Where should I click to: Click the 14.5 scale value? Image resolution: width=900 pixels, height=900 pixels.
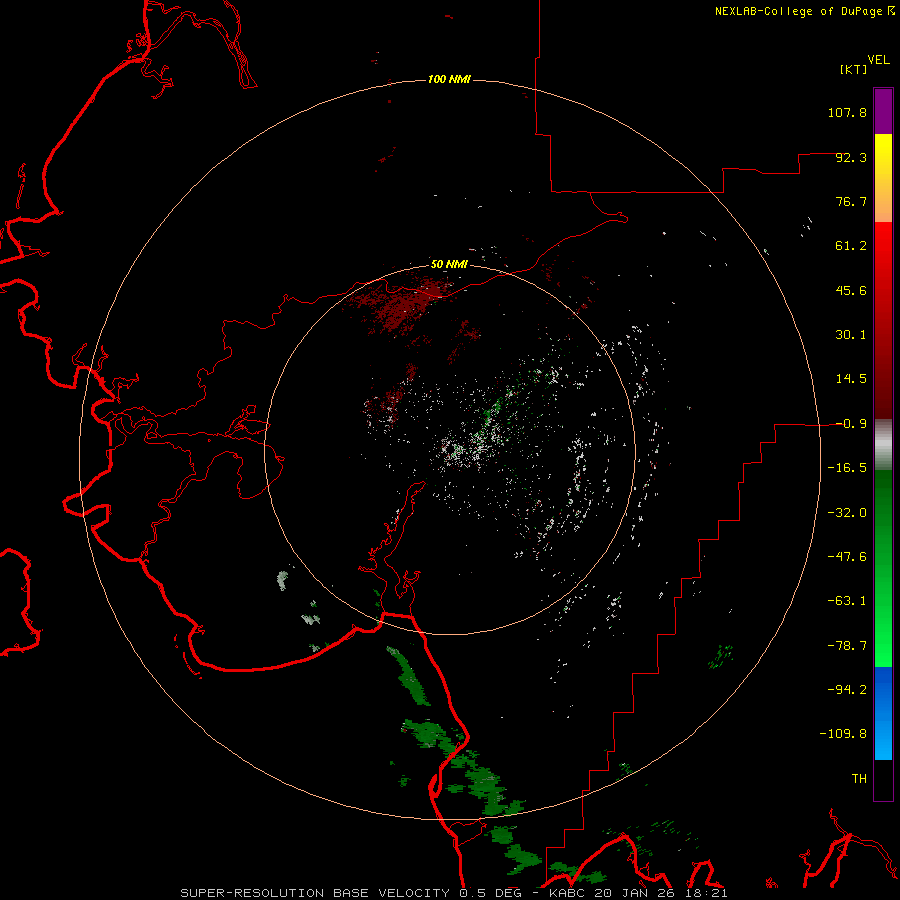(851, 379)
